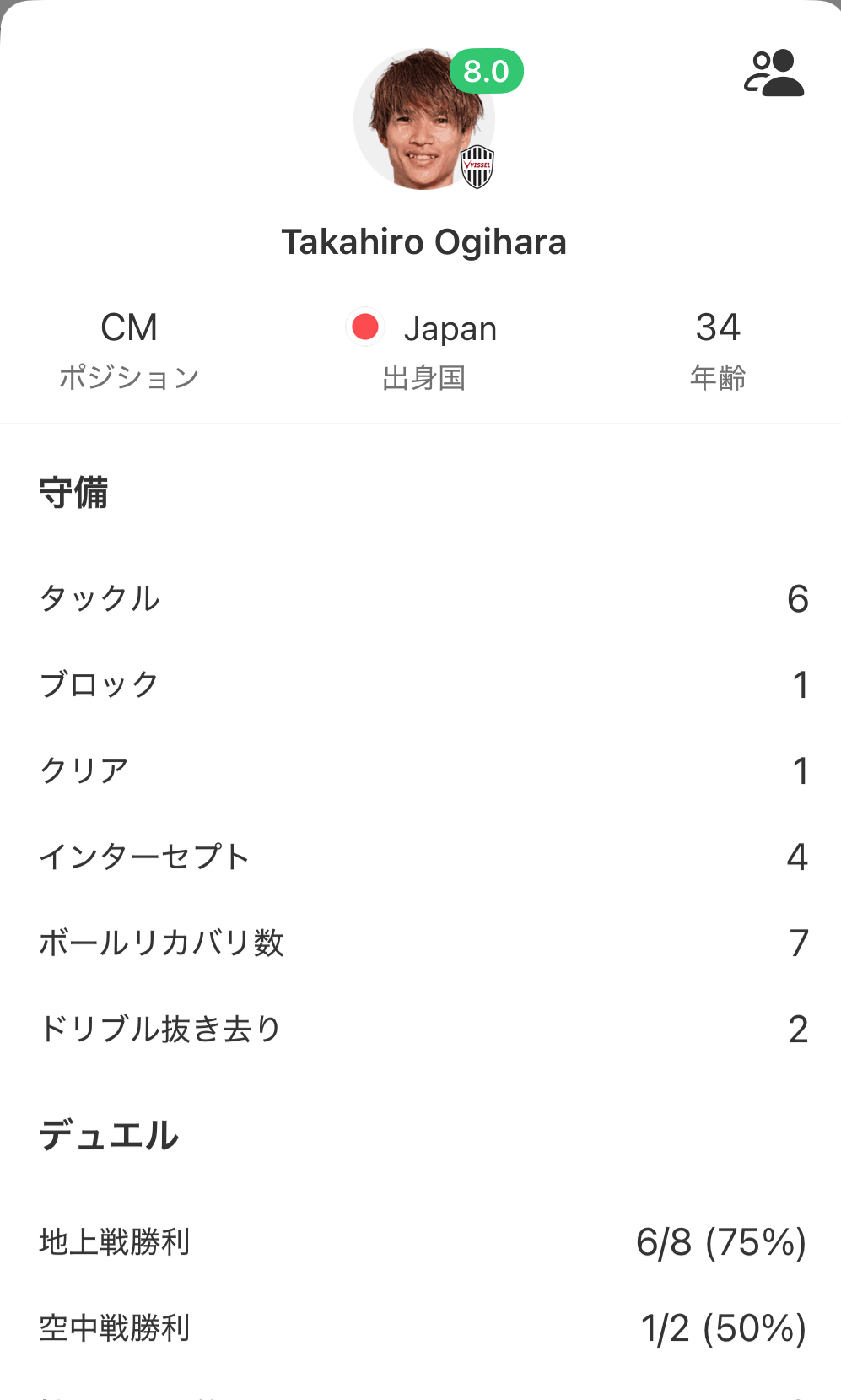Tap the 6/8 (75%) duel value
Viewport: 841px width, 1400px height.
tap(721, 1242)
